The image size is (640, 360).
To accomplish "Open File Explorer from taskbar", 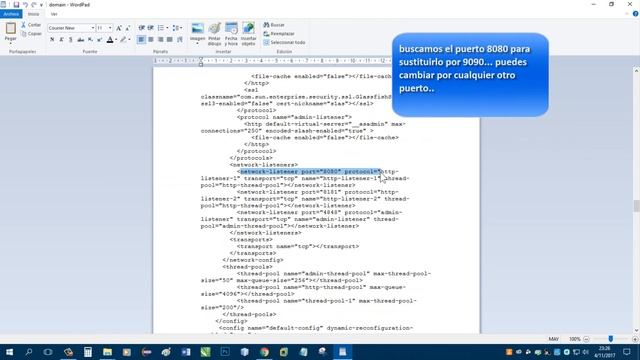I will (107, 352).
